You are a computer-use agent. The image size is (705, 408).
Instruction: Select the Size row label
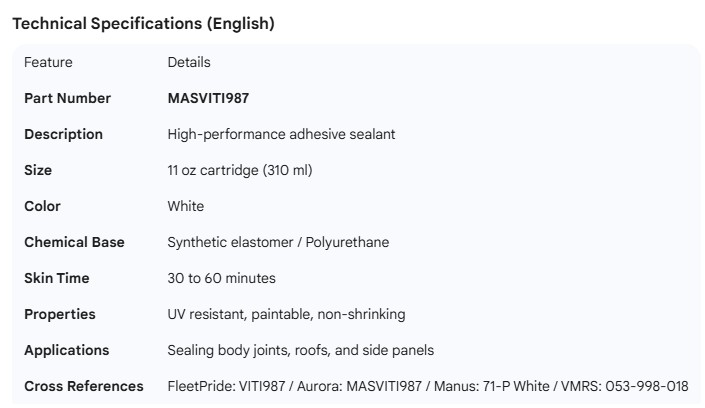[38, 170]
